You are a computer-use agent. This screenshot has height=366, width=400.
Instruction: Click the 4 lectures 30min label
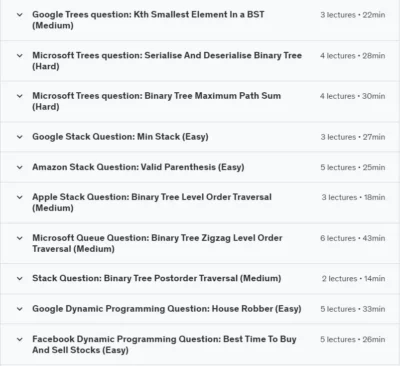click(x=353, y=96)
